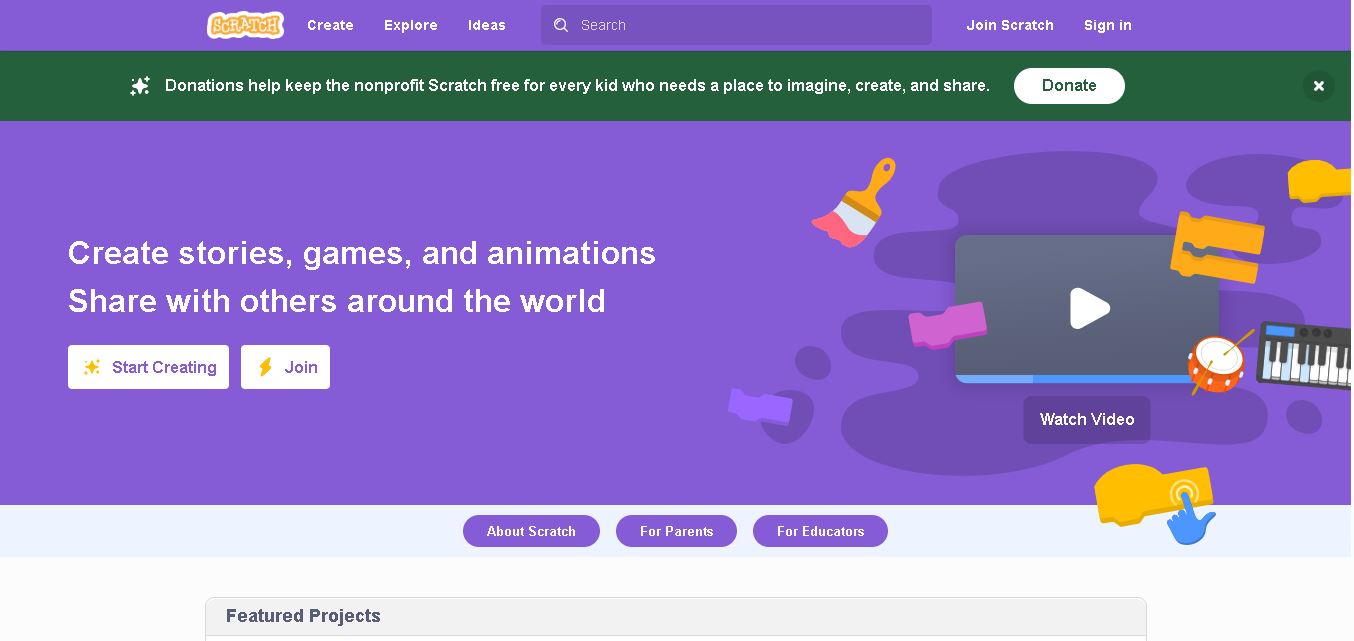Go to the Explore page
This screenshot has height=641, width=1354.
point(411,25)
